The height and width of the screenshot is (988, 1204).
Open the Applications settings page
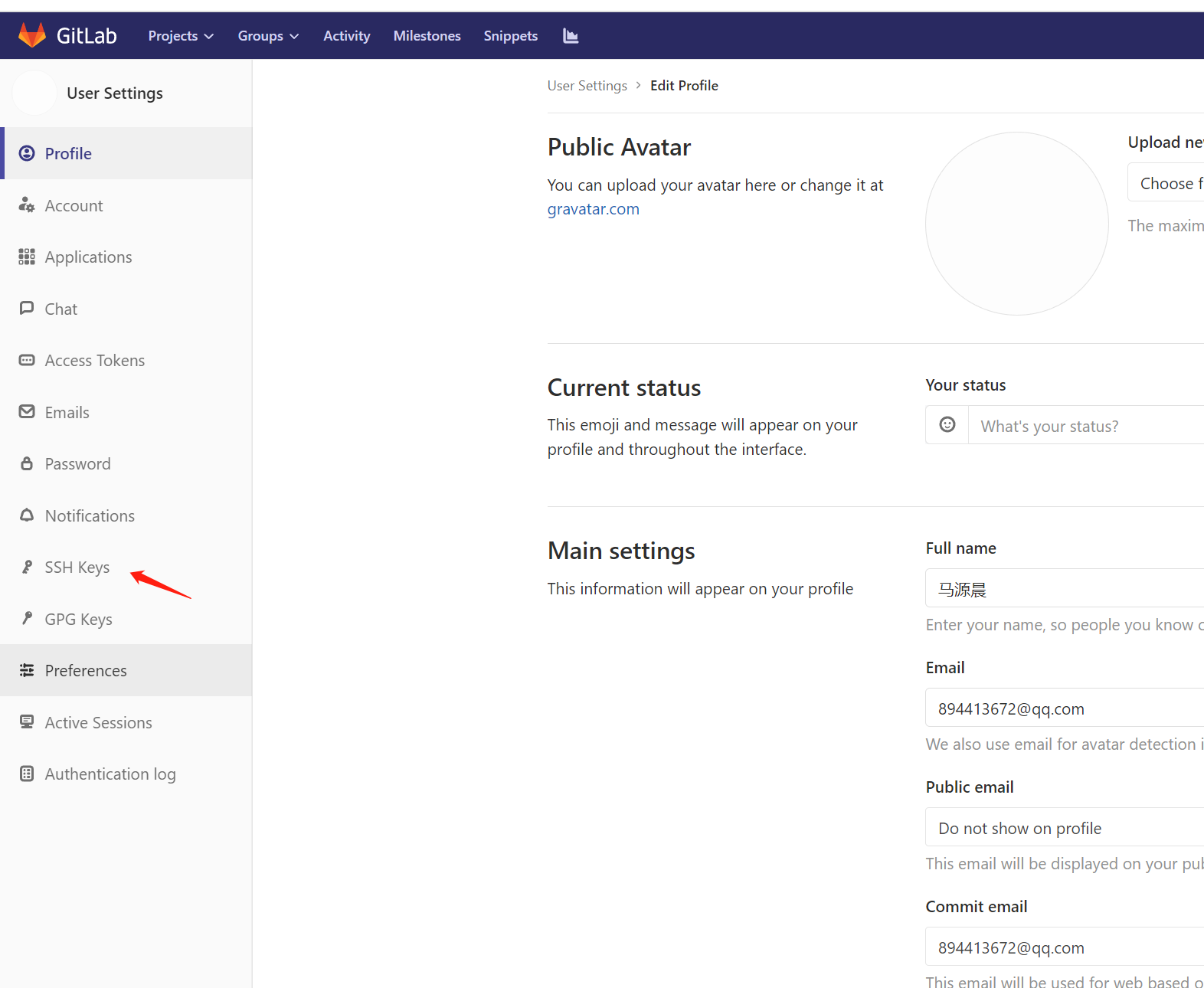(126, 257)
